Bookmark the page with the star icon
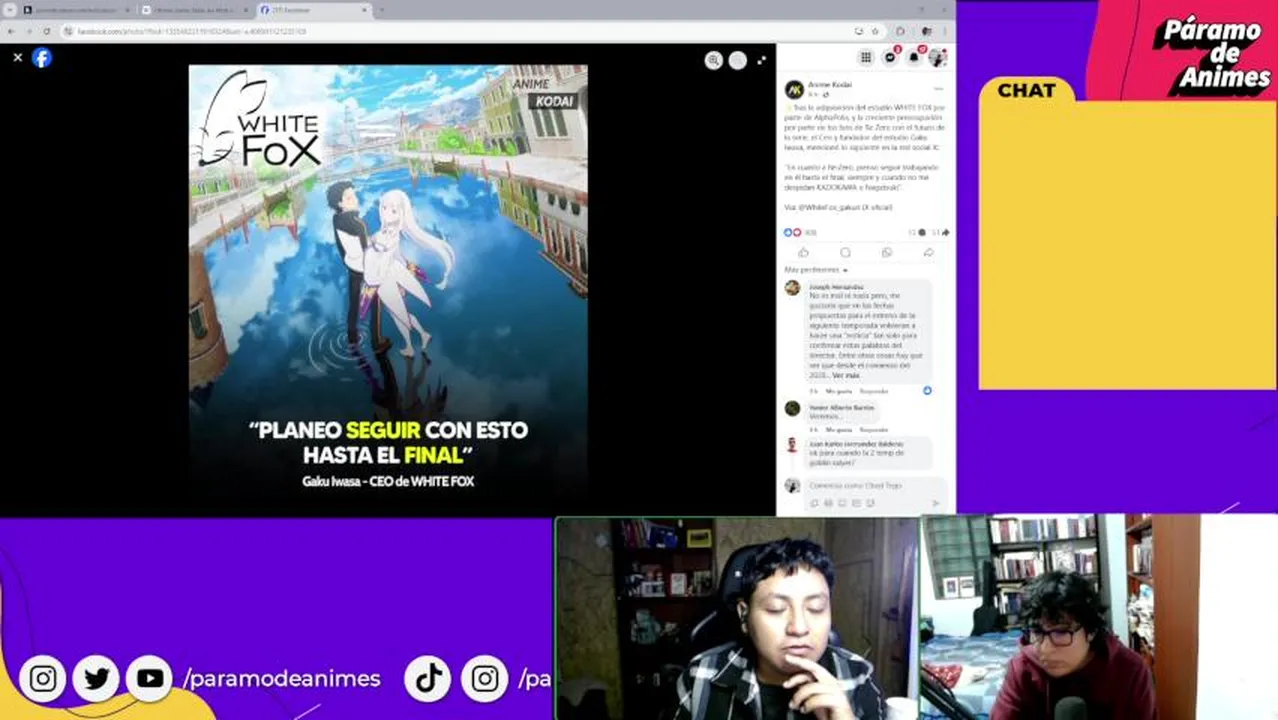 875,31
